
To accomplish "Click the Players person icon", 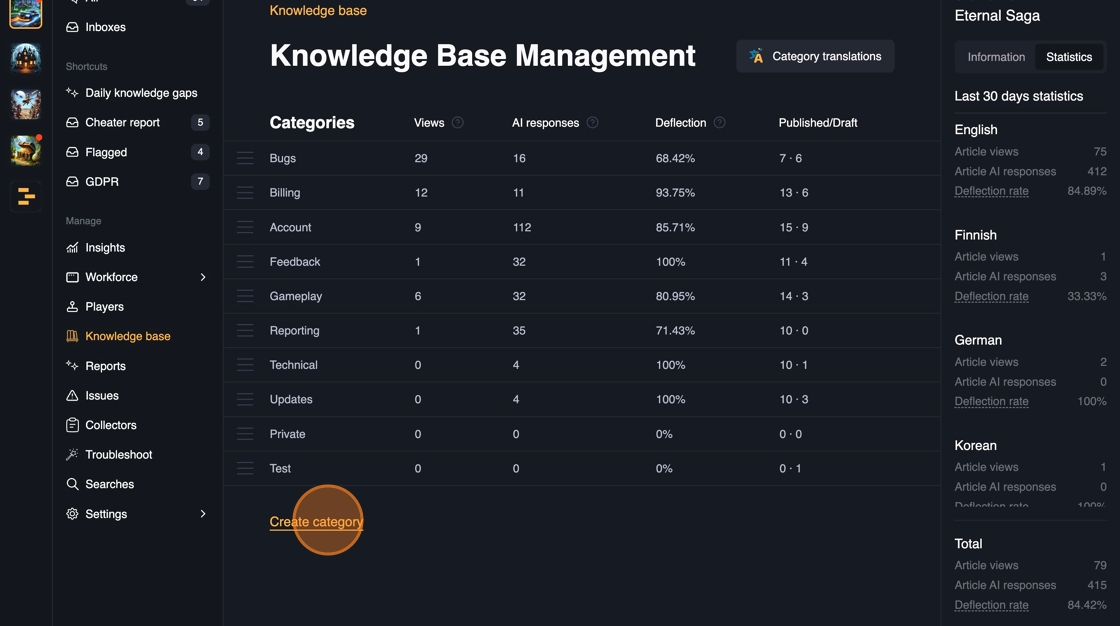I will tap(72, 307).
